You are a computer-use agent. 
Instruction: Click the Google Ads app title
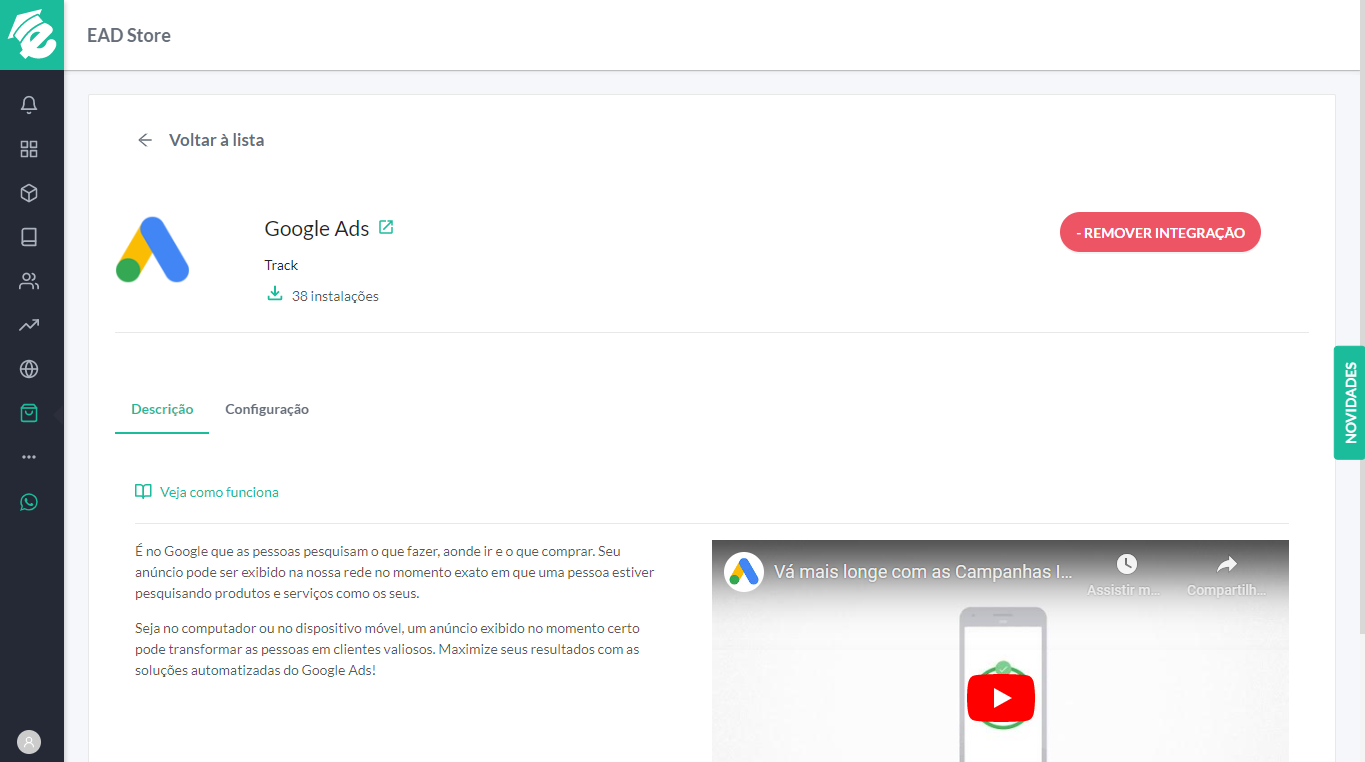coord(317,228)
